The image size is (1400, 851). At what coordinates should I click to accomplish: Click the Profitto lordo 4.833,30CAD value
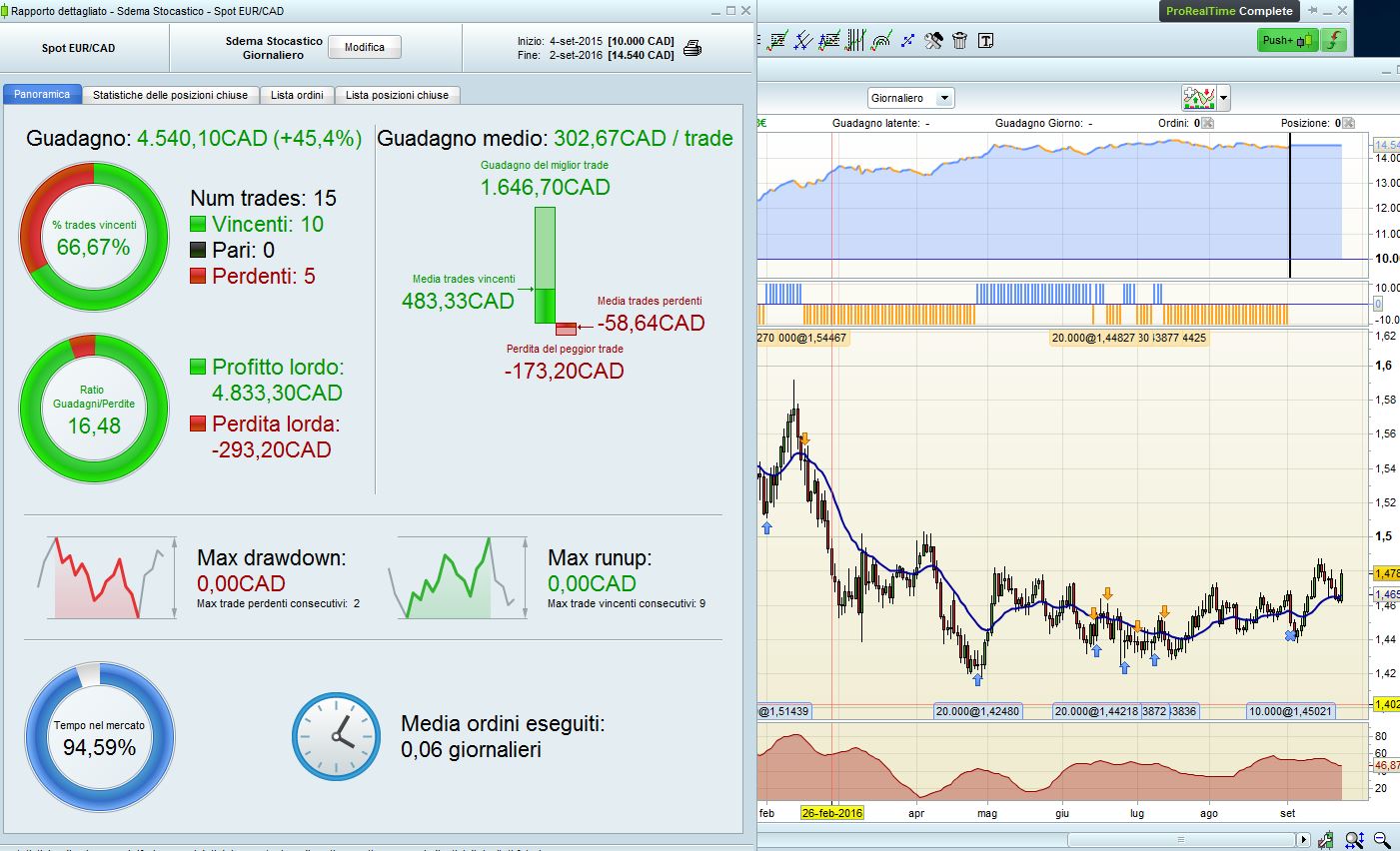pos(278,394)
